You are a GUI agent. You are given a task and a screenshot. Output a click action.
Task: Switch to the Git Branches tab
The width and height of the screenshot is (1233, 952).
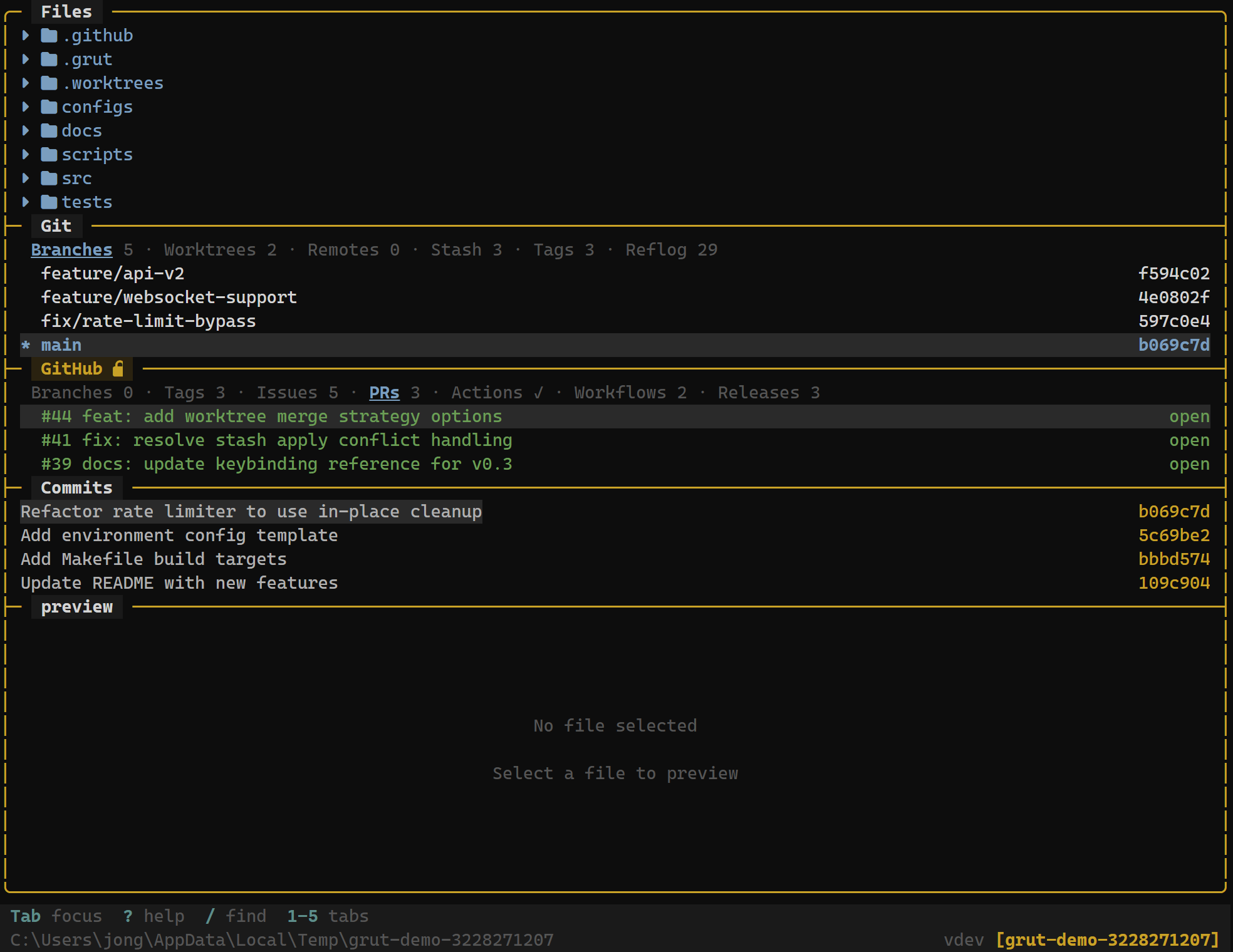pos(82,250)
